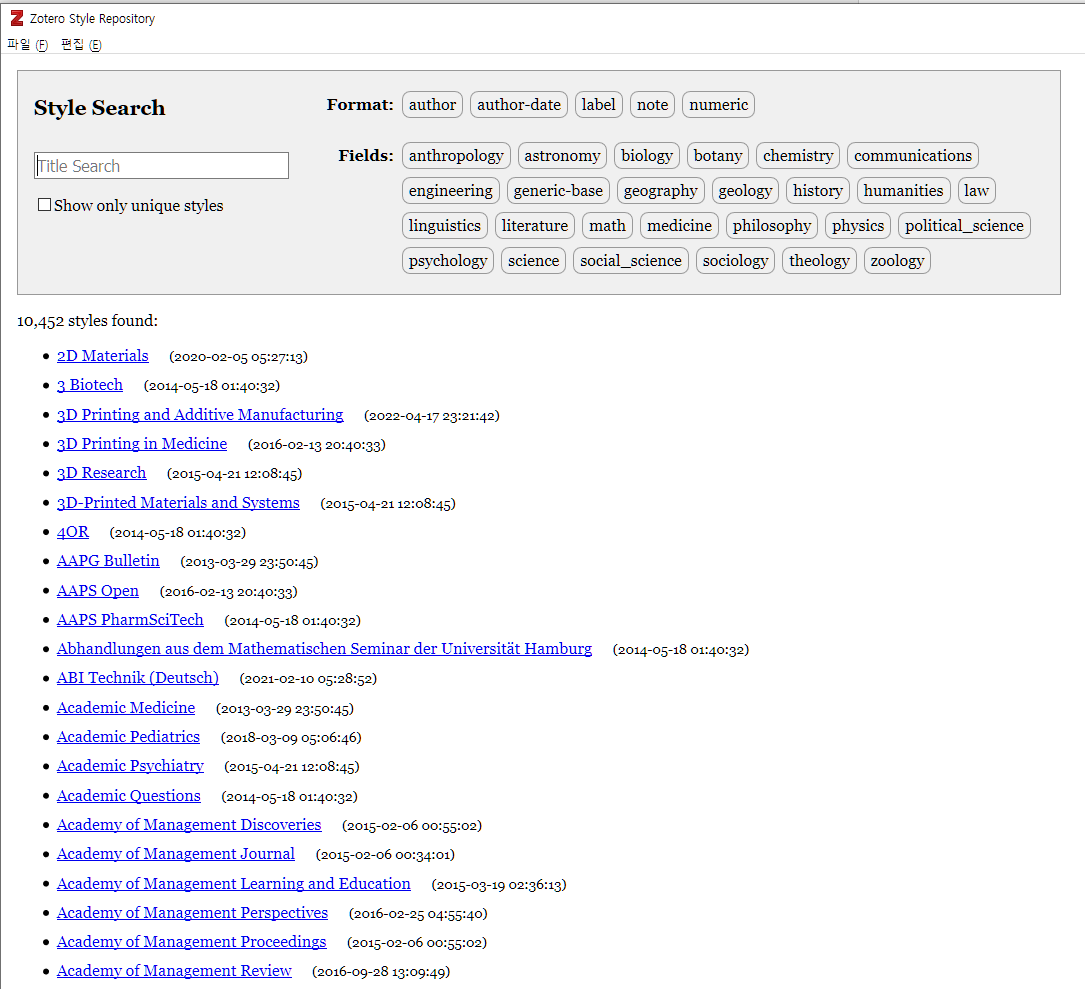Open the Academic Psychiatry style link

coord(130,765)
